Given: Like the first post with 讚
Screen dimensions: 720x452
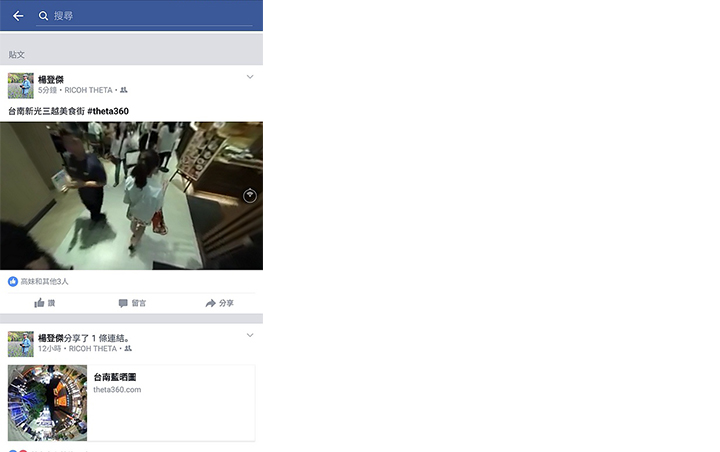Looking at the screenshot, I should (45, 303).
